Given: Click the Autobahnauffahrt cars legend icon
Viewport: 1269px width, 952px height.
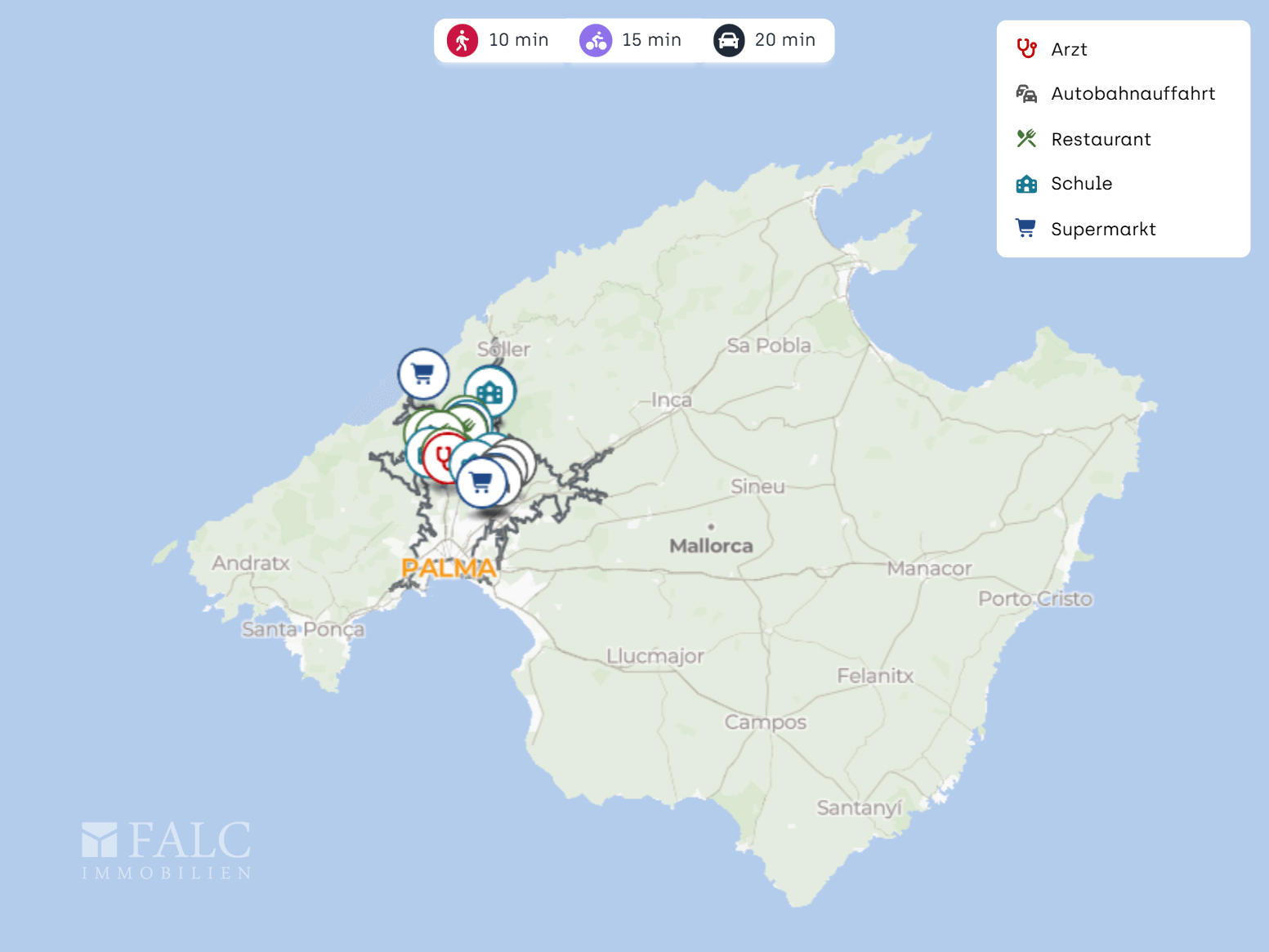Looking at the screenshot, I should pos(1026,94).
